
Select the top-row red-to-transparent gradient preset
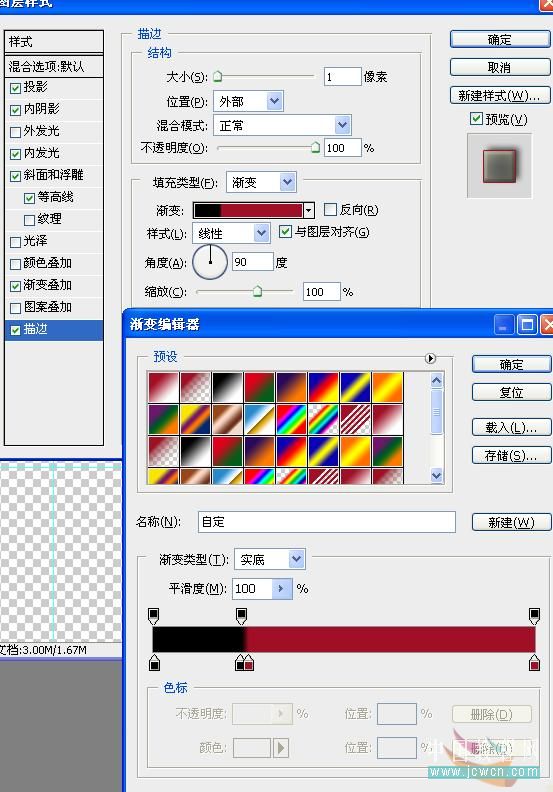[195, 387]
